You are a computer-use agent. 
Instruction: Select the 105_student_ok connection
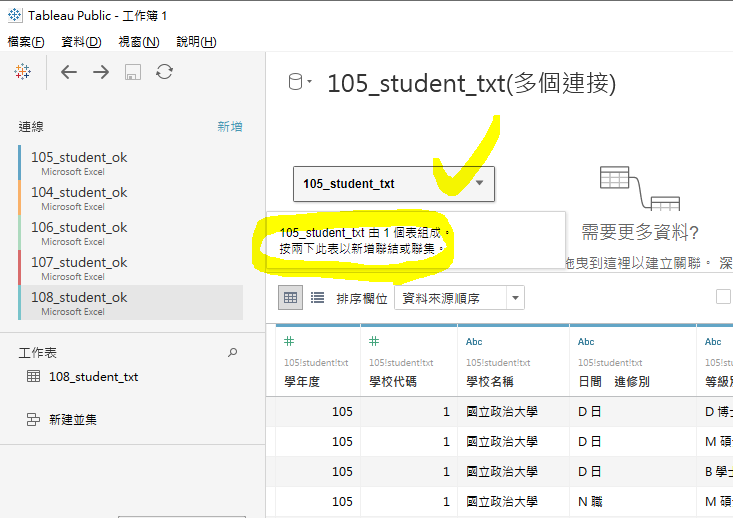(x=130, y=163)
